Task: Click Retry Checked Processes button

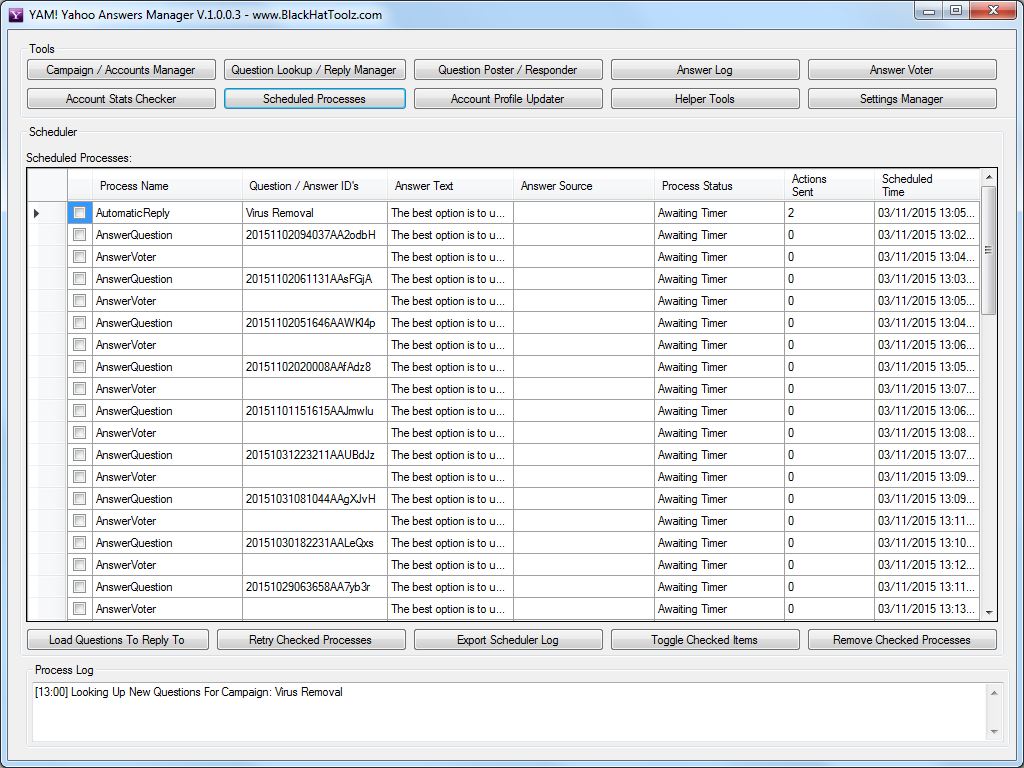Action: point(311,640)
